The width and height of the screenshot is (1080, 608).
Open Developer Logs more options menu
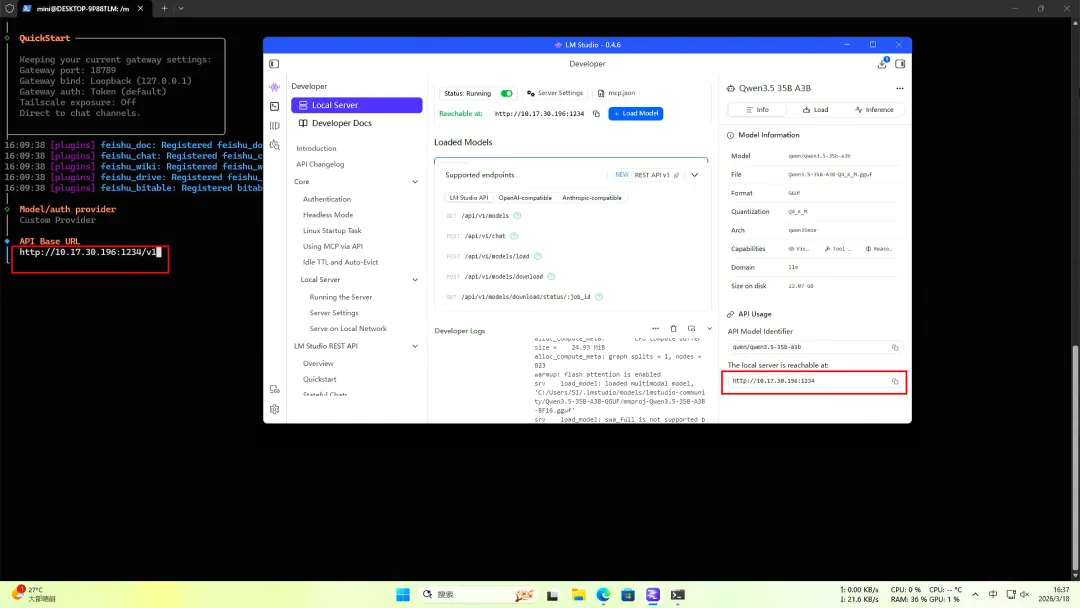656,328
